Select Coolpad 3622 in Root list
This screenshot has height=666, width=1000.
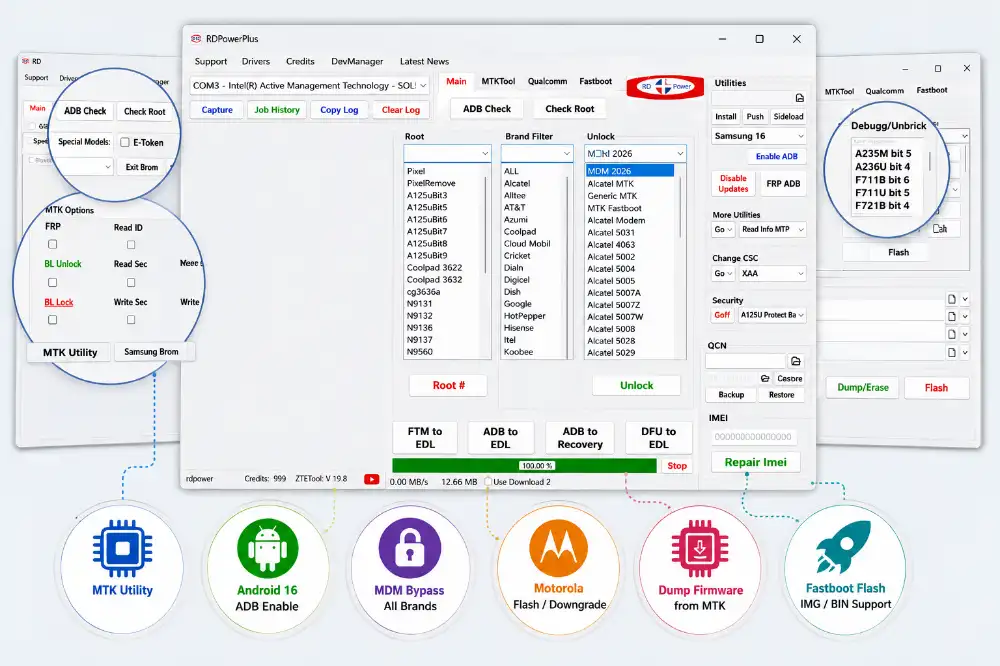click(x=434, y=267)
